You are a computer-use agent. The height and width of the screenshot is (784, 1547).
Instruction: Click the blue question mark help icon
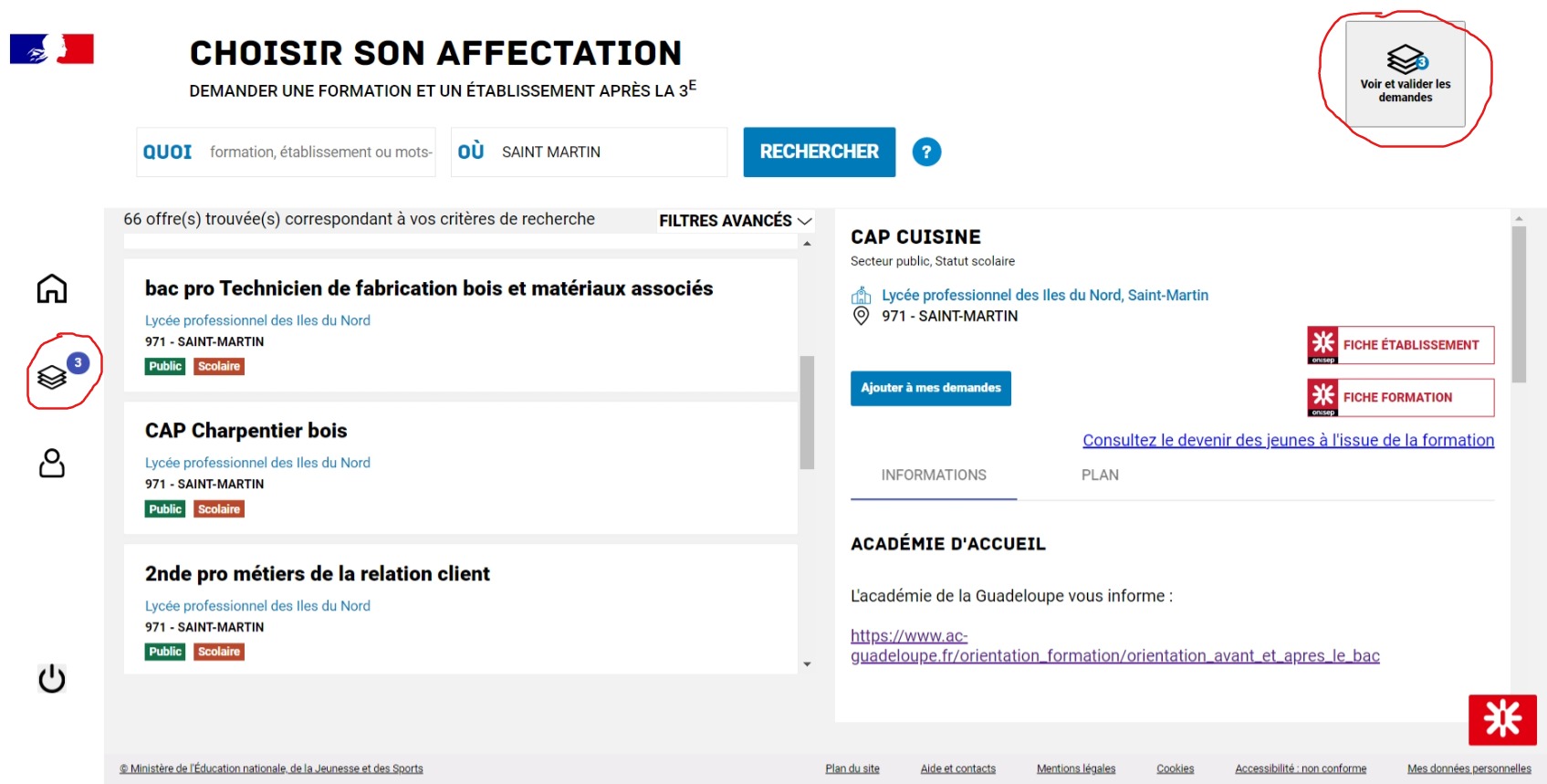pos(926,152)
